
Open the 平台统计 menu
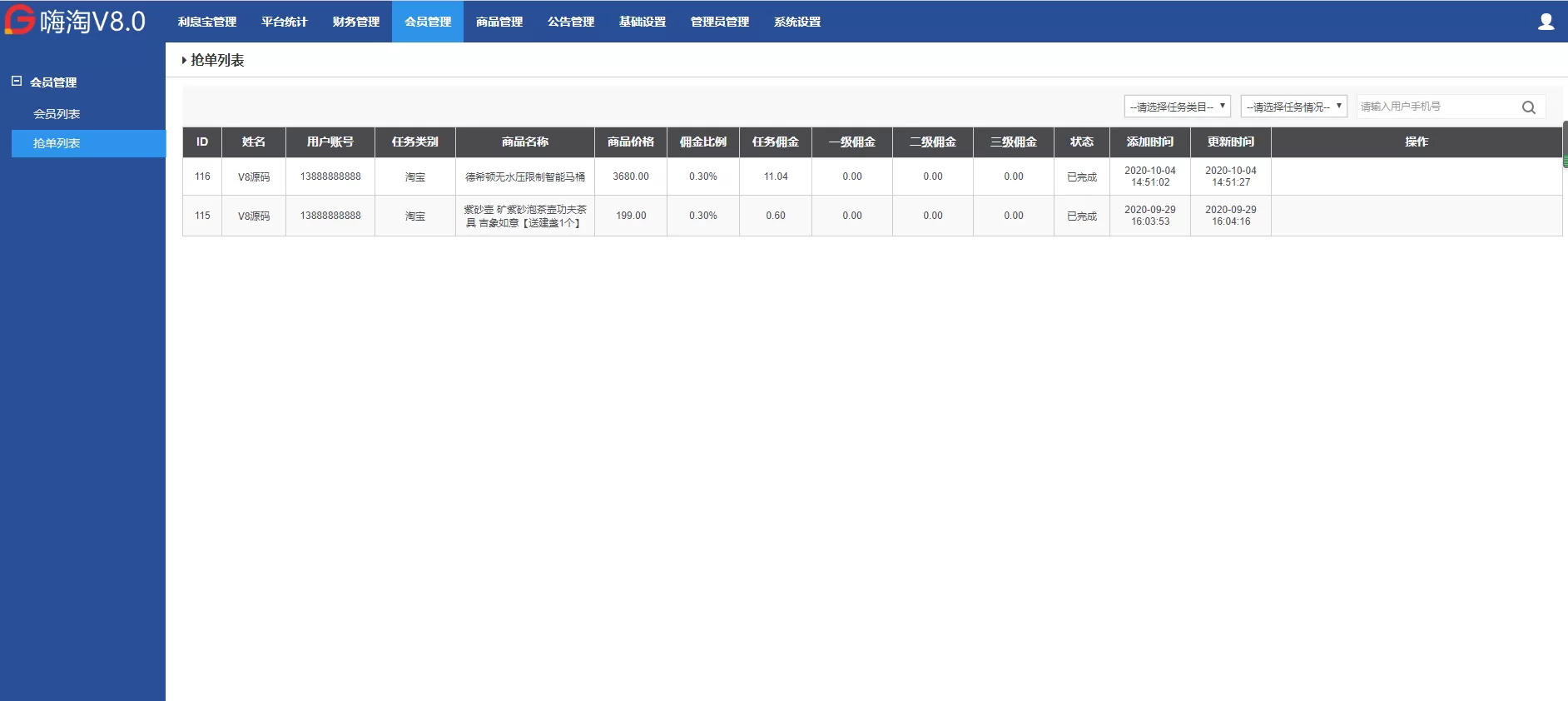tap(284, 22)
